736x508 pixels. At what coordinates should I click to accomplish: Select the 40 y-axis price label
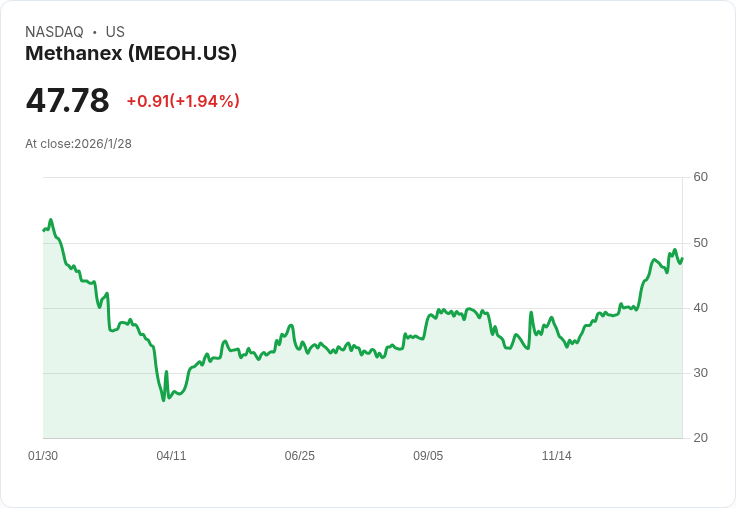pos(700,308)
